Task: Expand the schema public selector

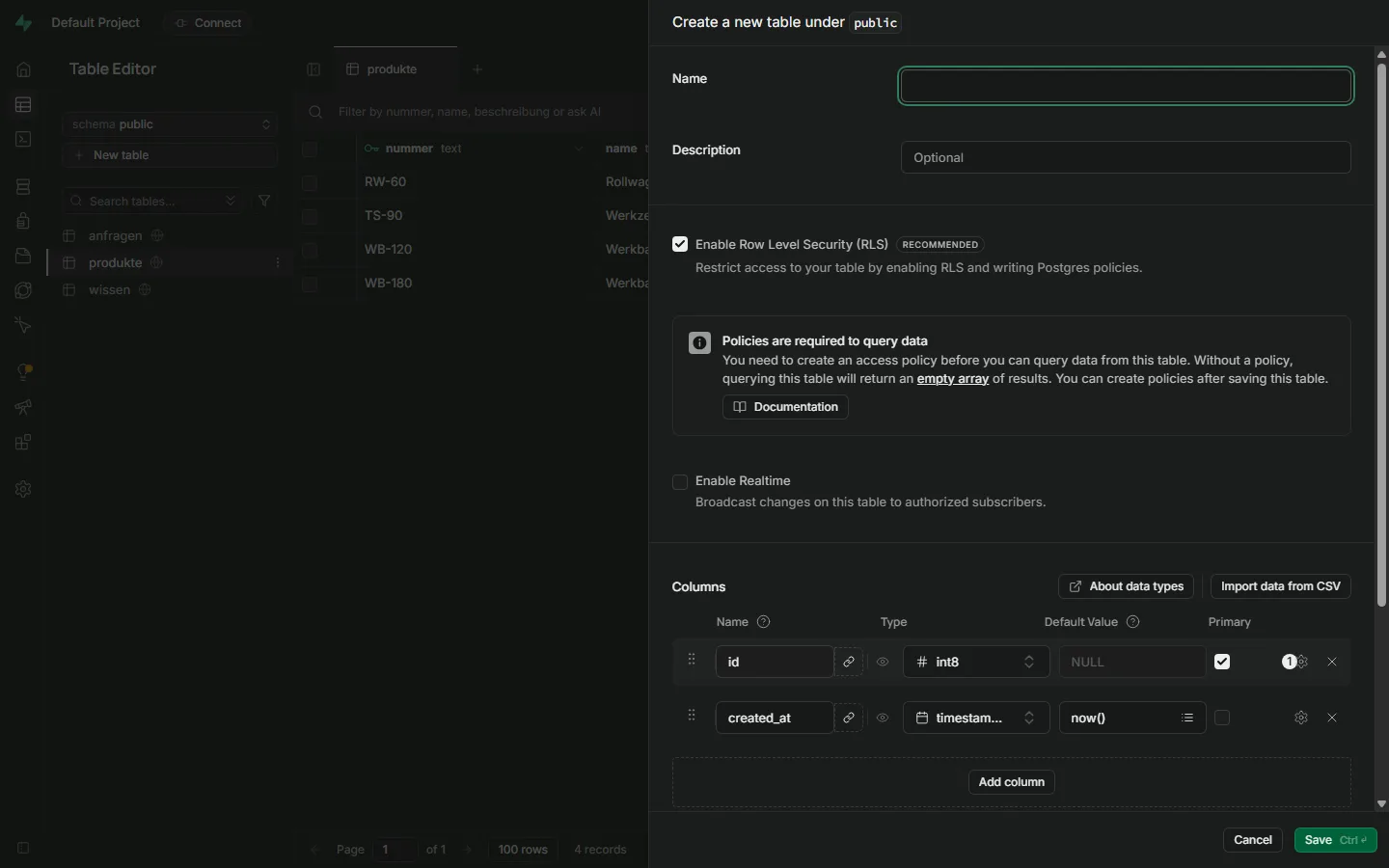Action: click(171, 124)
